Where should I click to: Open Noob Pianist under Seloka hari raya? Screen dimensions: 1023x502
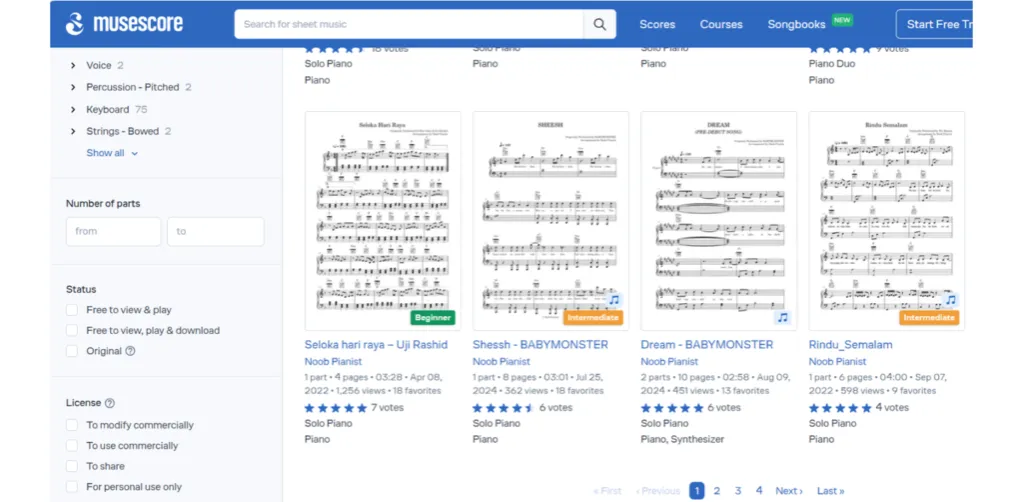point(333,362)
